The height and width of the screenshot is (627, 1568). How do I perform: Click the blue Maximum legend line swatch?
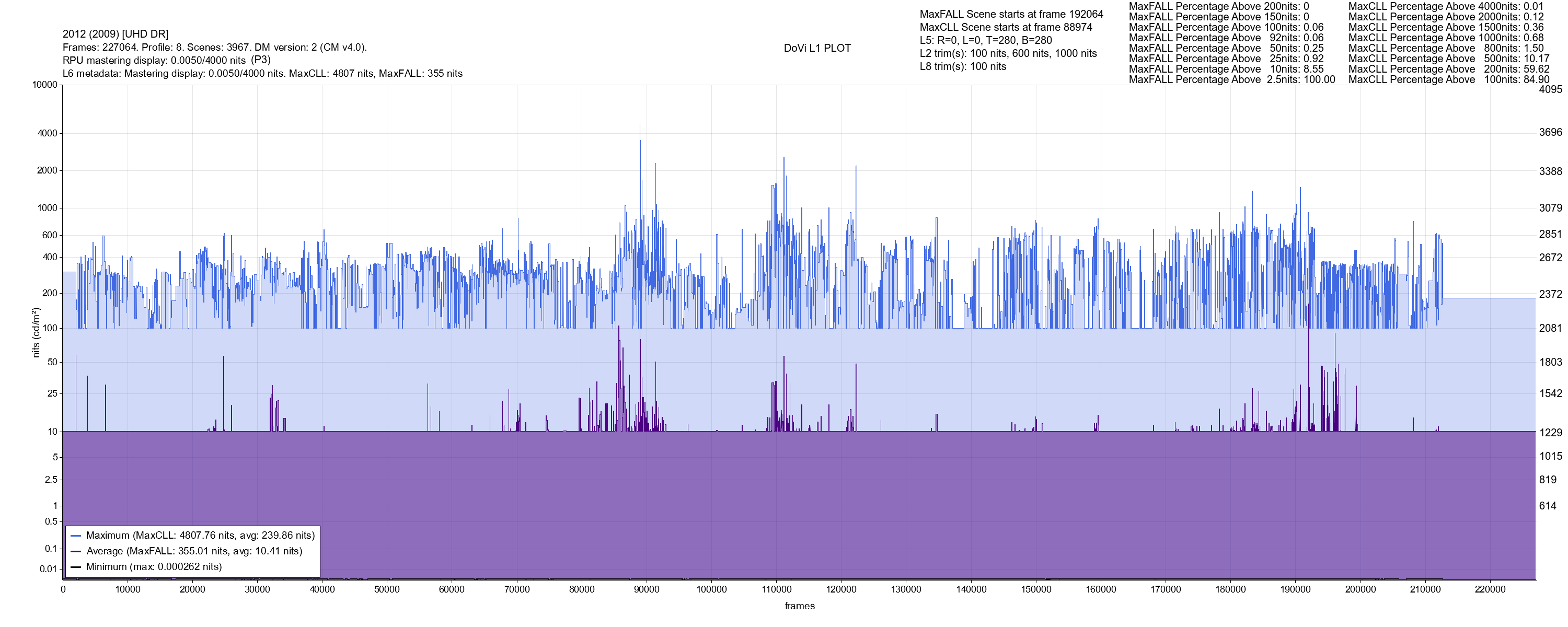[75, 536]
